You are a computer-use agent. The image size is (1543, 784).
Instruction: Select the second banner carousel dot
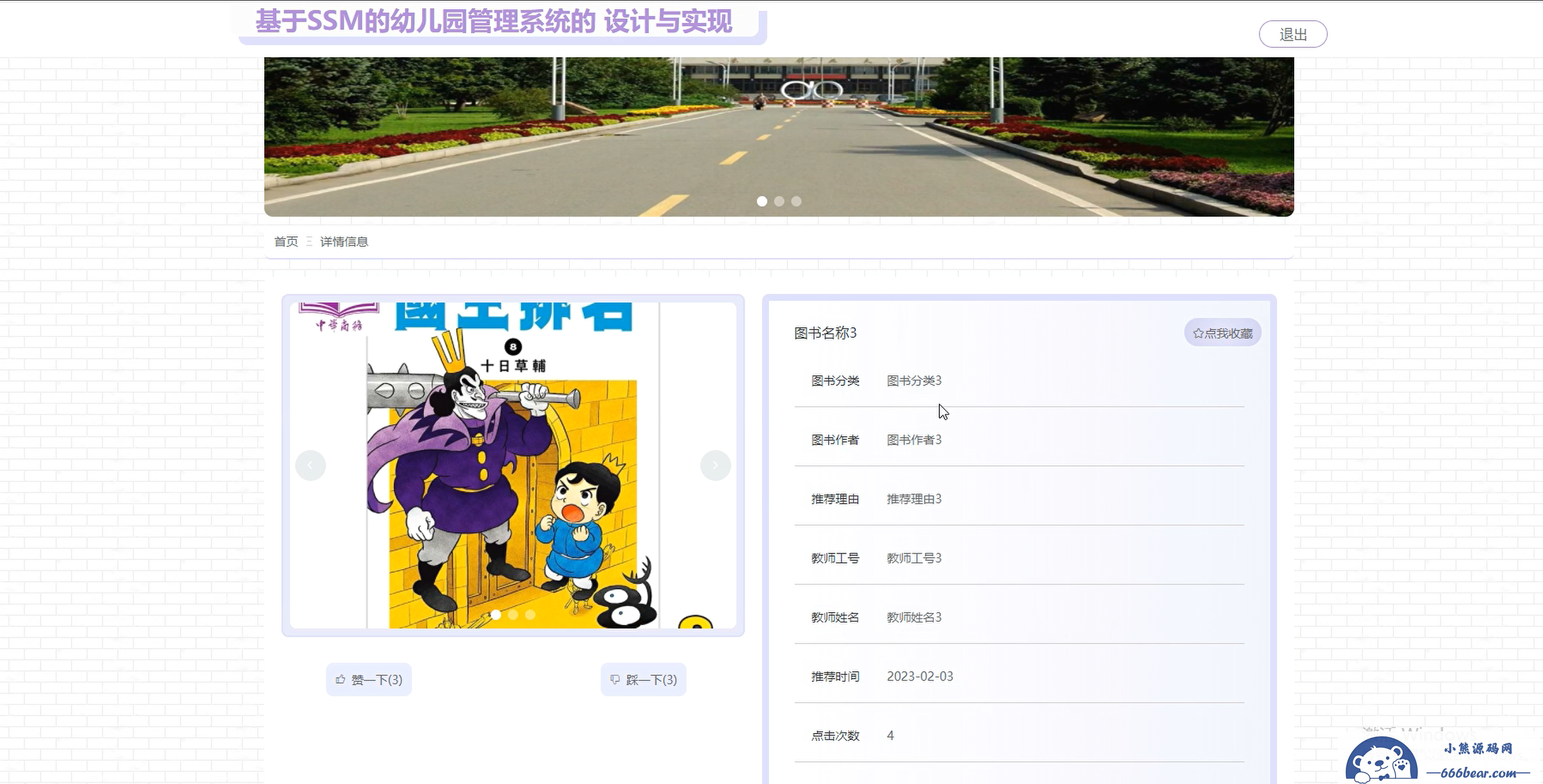point(779,201)
